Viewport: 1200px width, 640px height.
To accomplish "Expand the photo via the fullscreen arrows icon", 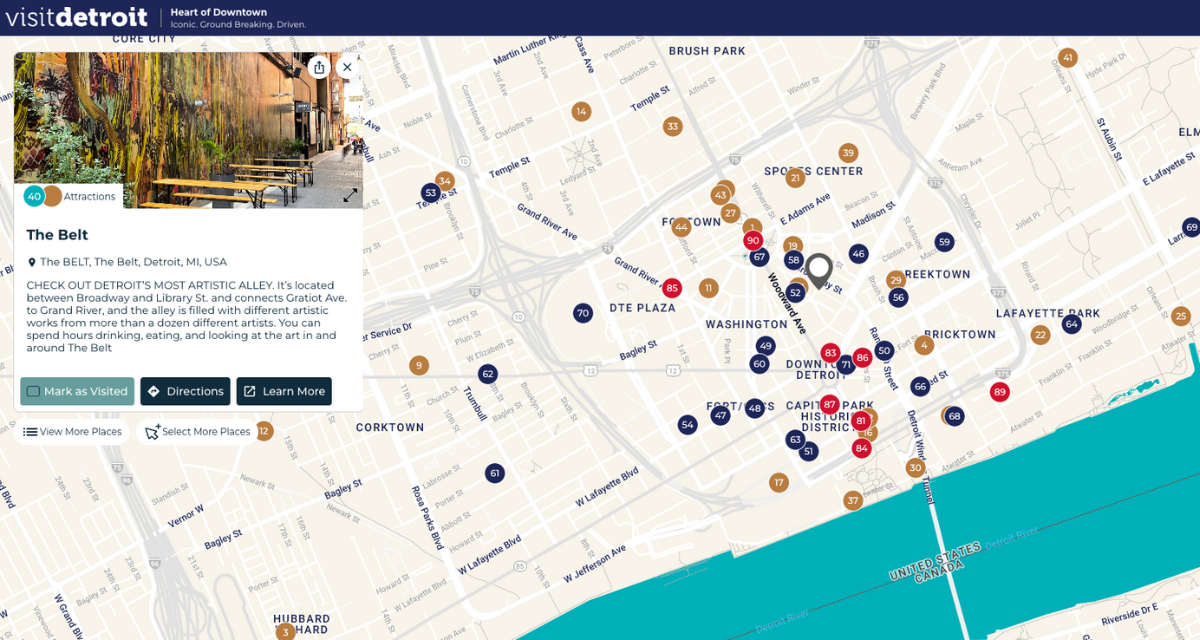I will coord(350,196).
